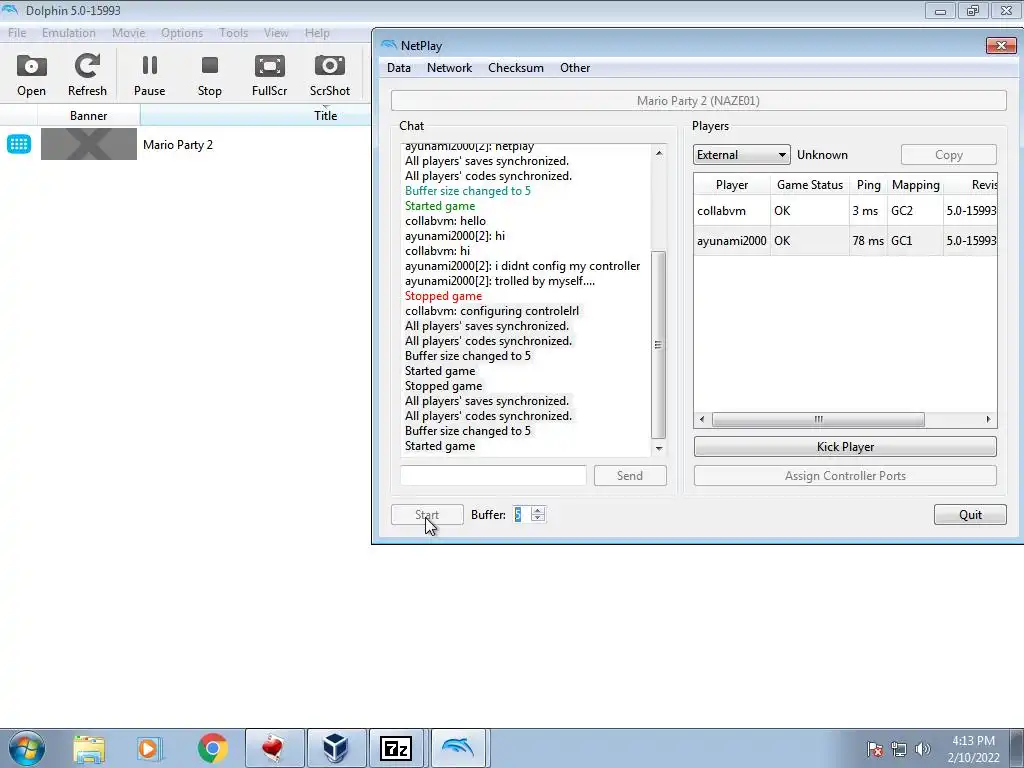The height and width of the screenshot is (768, 1024).
Task: Sort by the Player column header
Action: (731, 185)
